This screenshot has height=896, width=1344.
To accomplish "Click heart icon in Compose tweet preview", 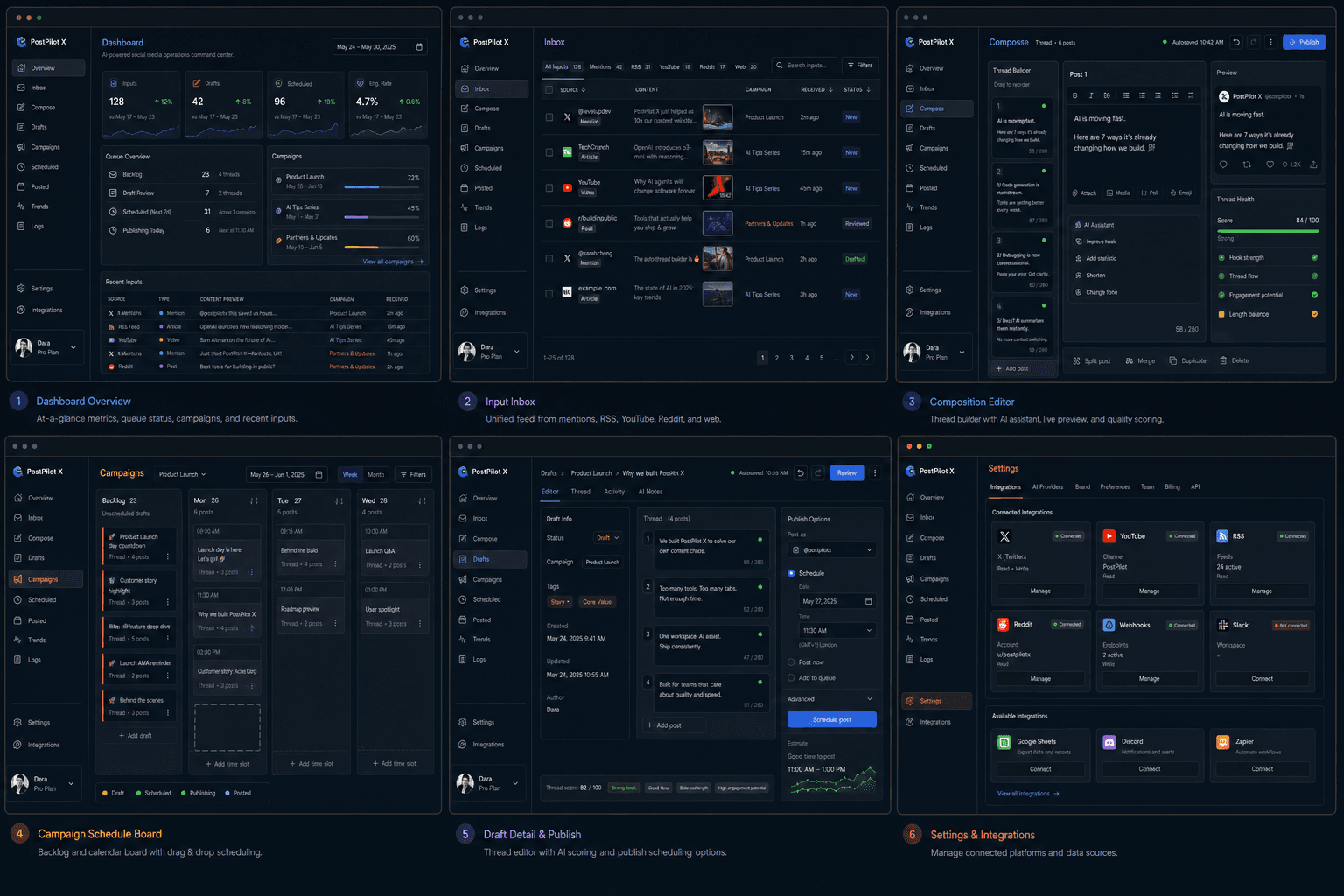I will click(1270, 164).
